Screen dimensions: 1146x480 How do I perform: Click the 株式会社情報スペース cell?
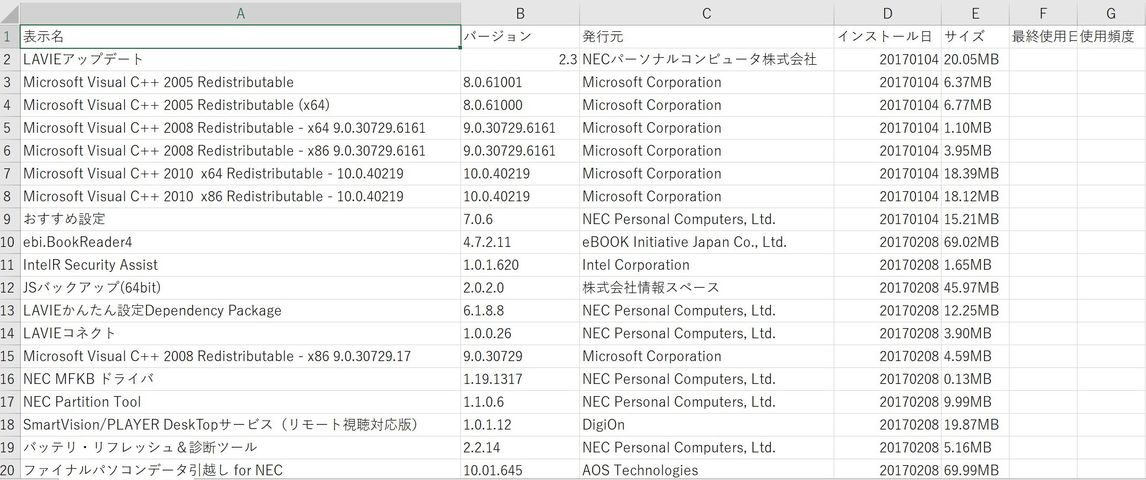click(x=707, y=287)
